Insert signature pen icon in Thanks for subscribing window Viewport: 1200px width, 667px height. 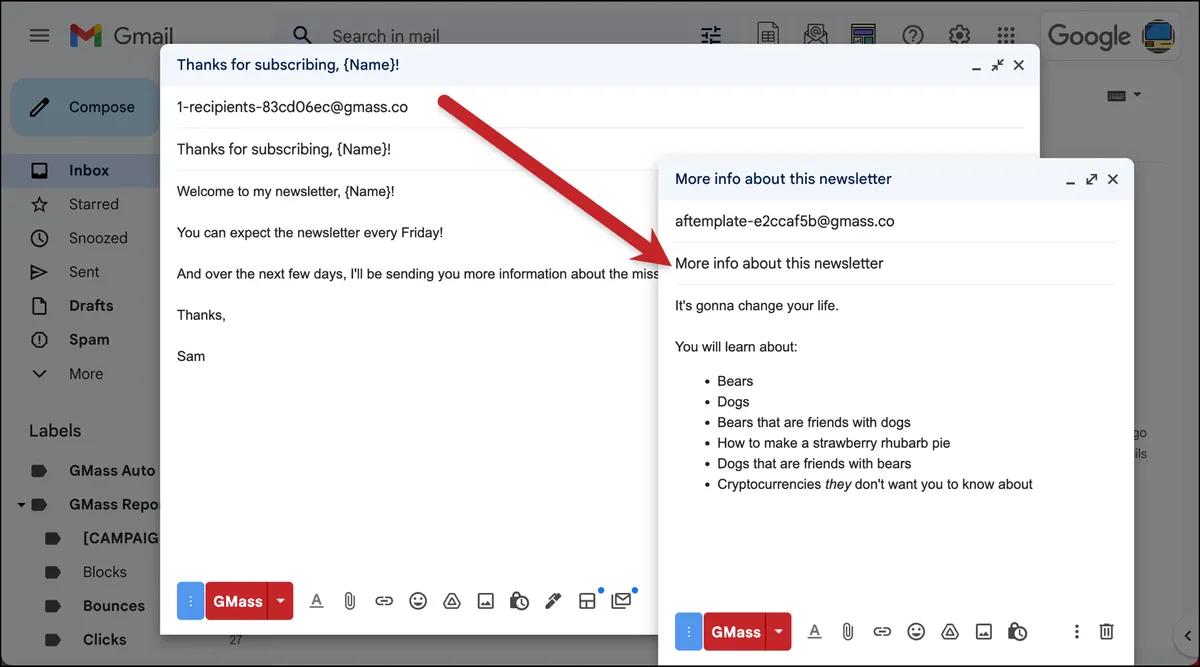(553, 601)
